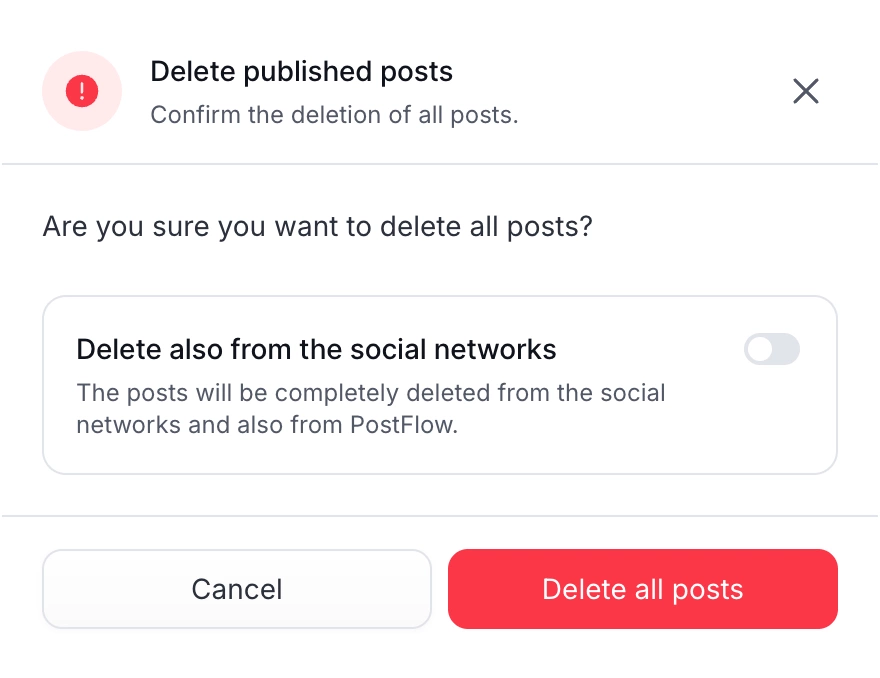Select the 'Confirm the deletion of all posts' subtitle

334,115
